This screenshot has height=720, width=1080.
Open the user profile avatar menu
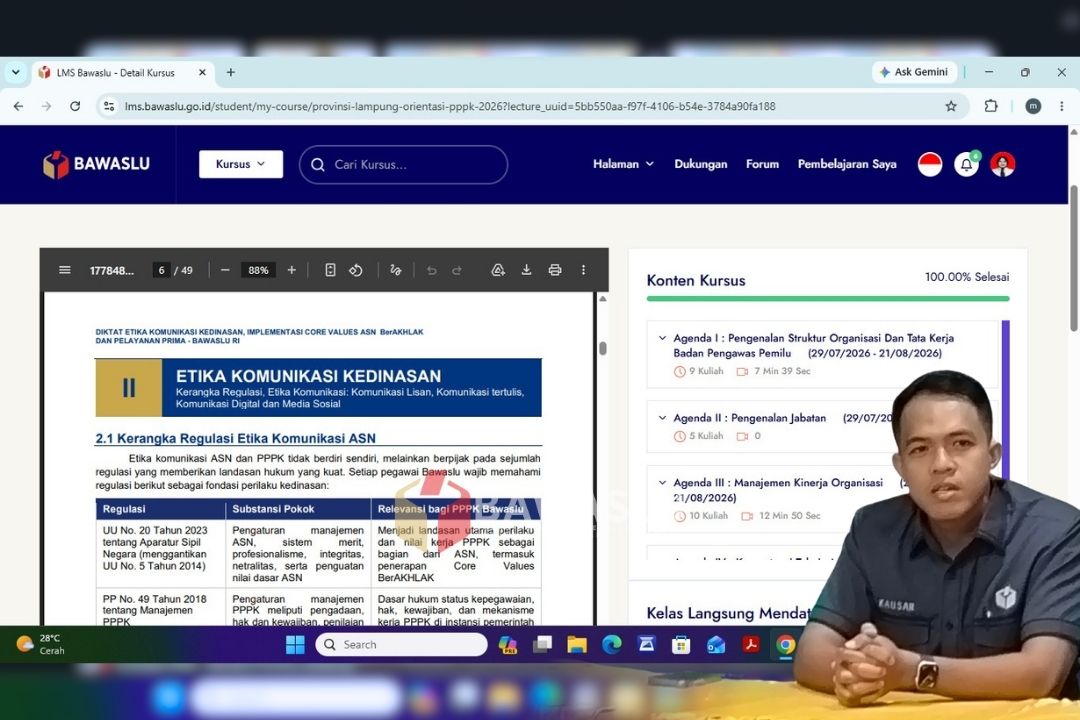[1003, 164]
